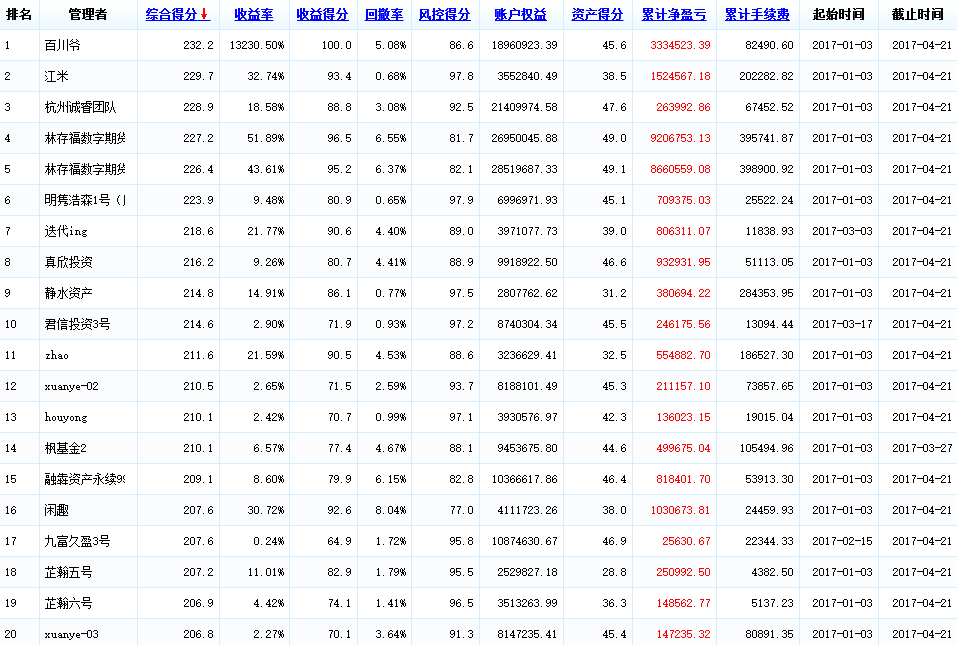This screenshot has width=957, height=645.
Task: Select manager 江米
Action: 56,76
